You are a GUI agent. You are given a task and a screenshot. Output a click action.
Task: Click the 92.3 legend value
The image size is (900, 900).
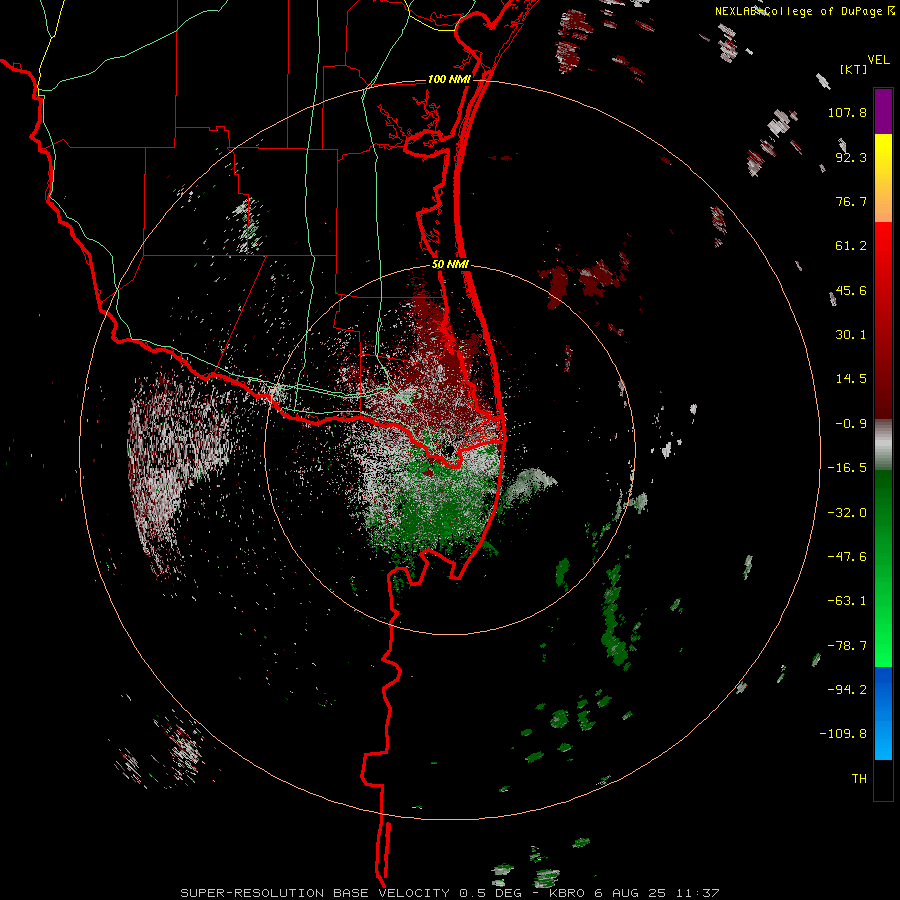851,157
